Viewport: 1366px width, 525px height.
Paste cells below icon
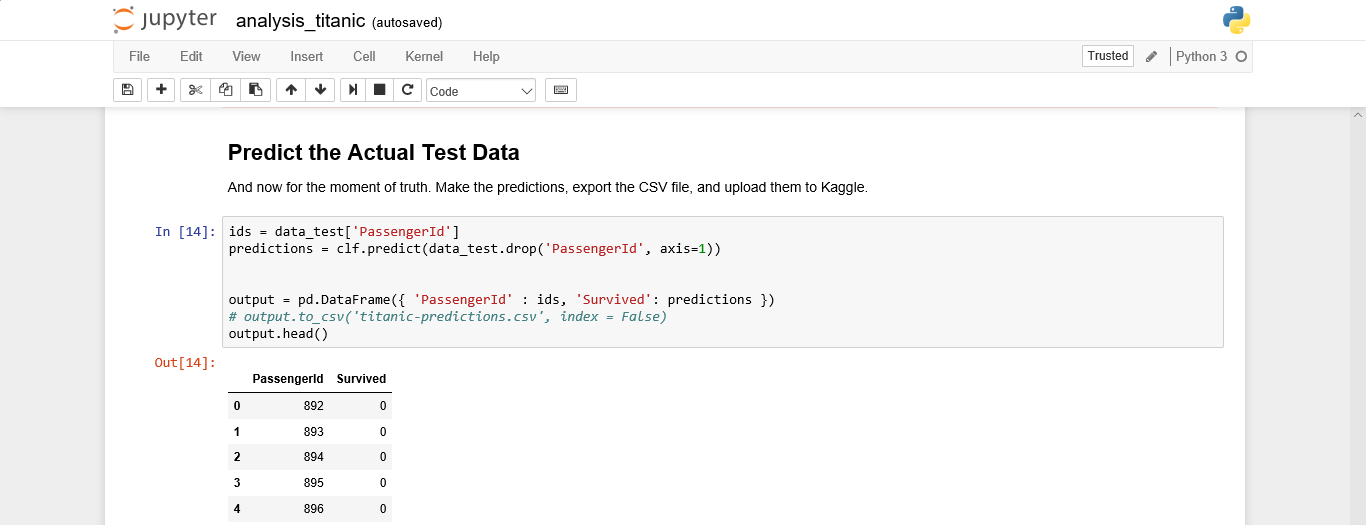[255, 90]
